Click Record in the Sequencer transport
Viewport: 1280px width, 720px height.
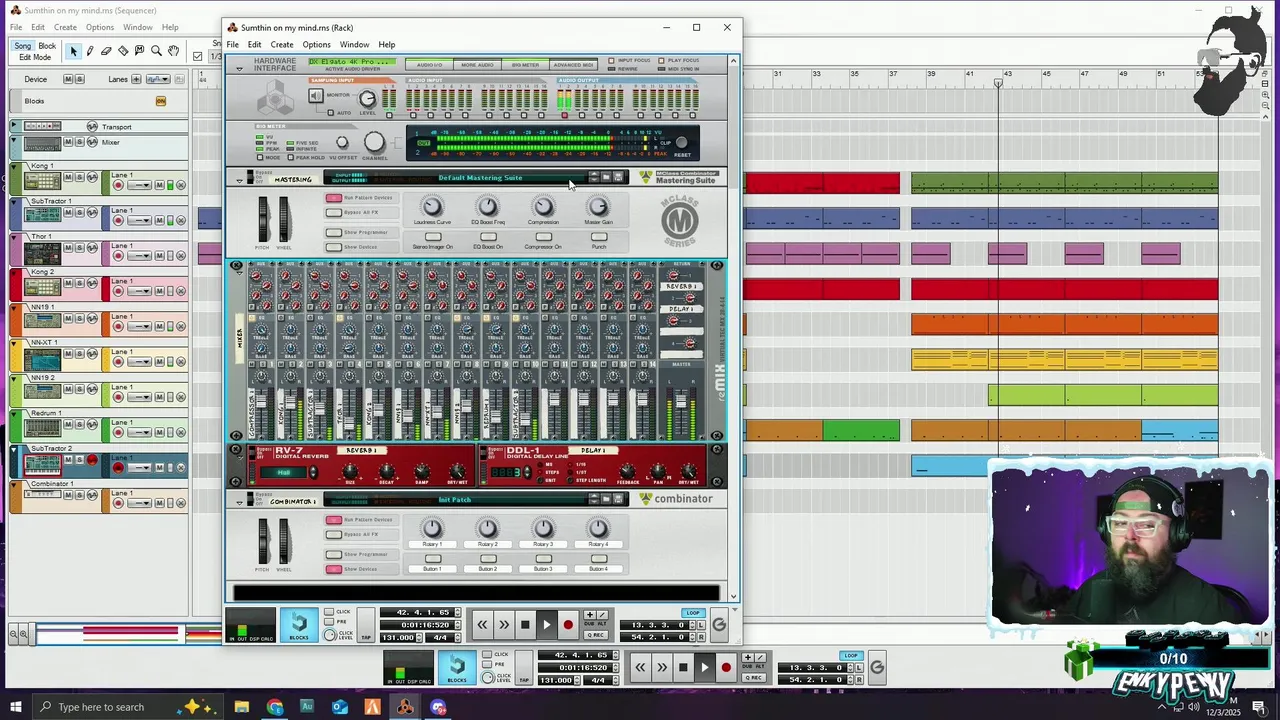(726, 668)
